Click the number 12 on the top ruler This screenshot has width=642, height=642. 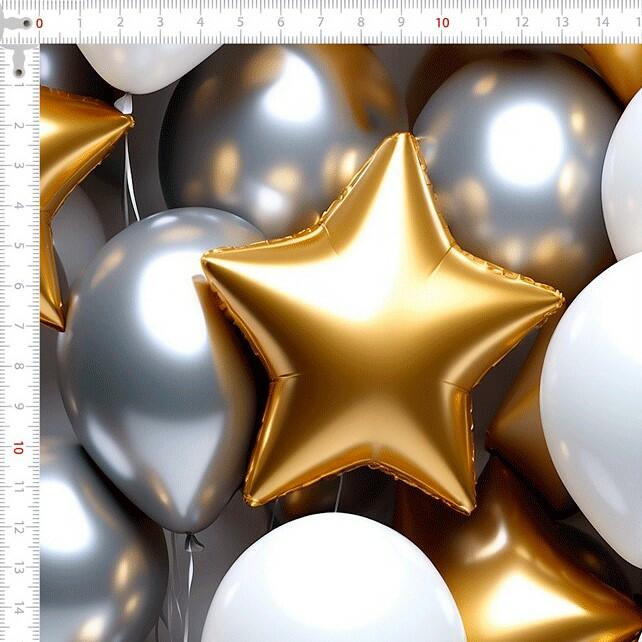[522, 22]
